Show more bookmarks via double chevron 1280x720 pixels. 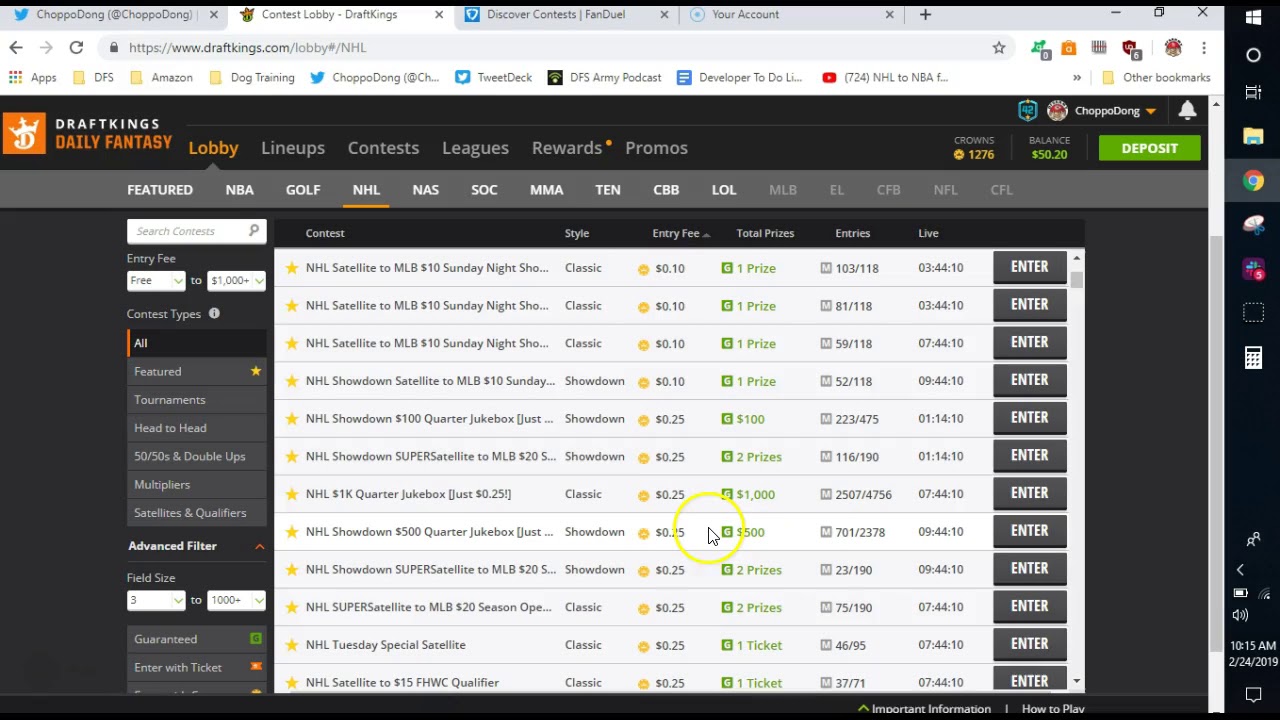pos(1077,78)
